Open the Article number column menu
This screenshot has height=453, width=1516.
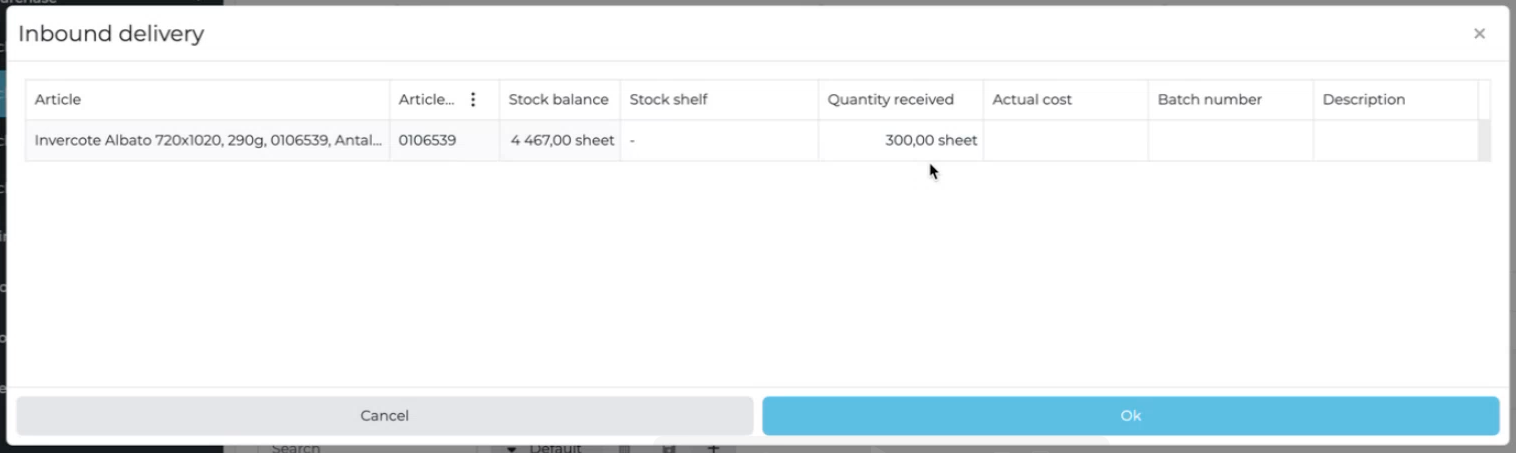click(473, 100)
